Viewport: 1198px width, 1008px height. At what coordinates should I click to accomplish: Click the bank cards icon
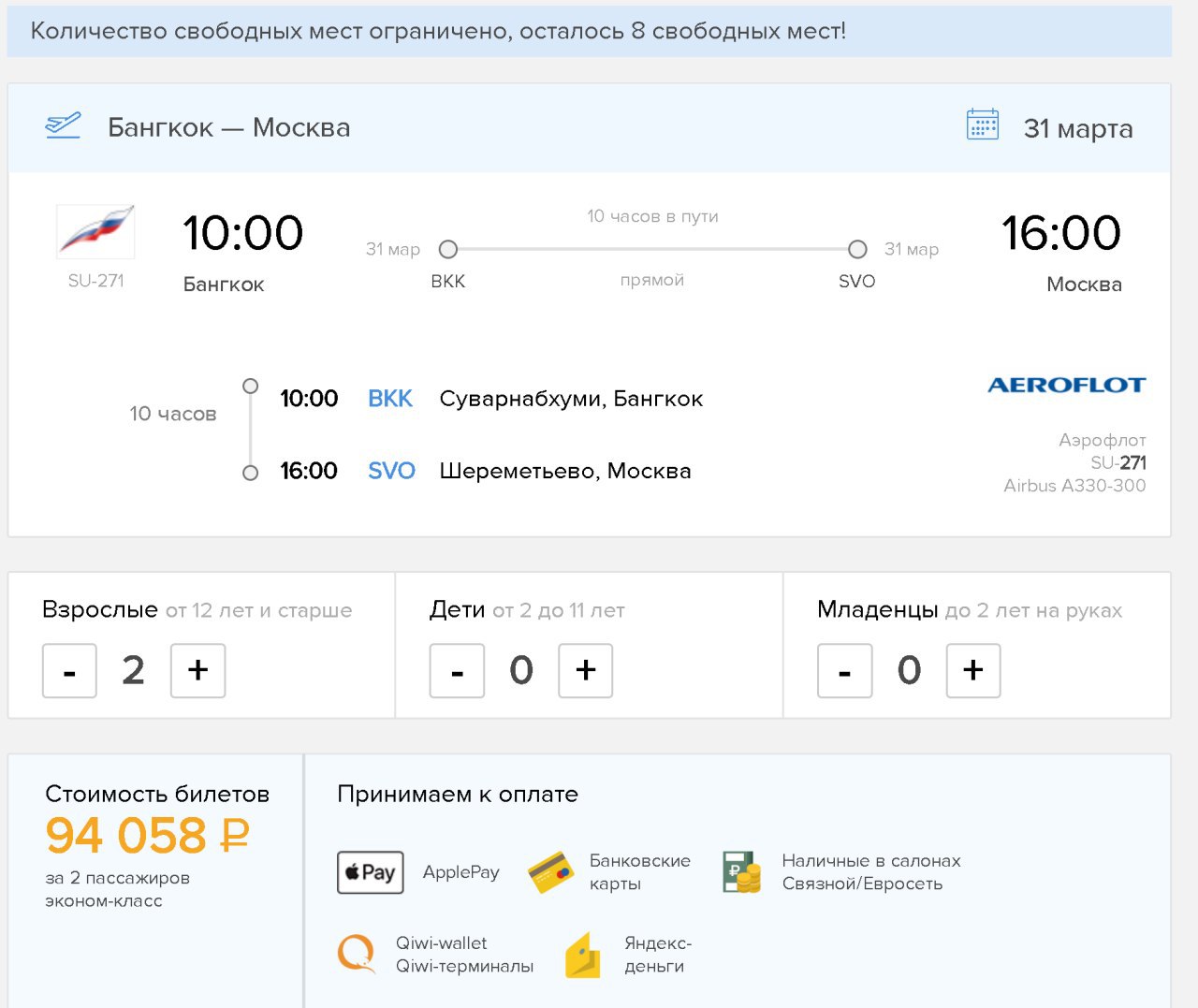pos(551,871)
